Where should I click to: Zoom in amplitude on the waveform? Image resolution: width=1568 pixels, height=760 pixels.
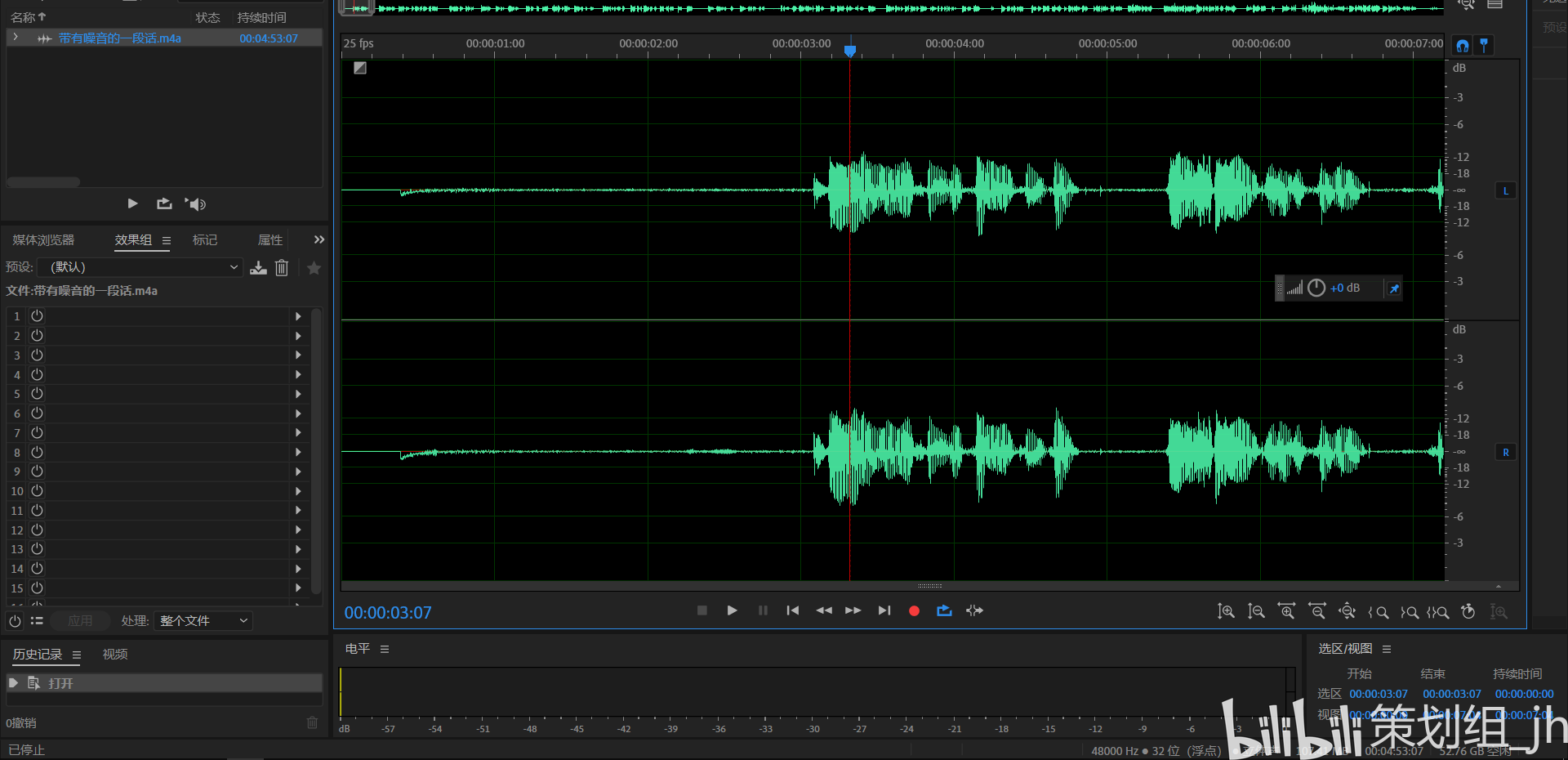(1226, 612)
